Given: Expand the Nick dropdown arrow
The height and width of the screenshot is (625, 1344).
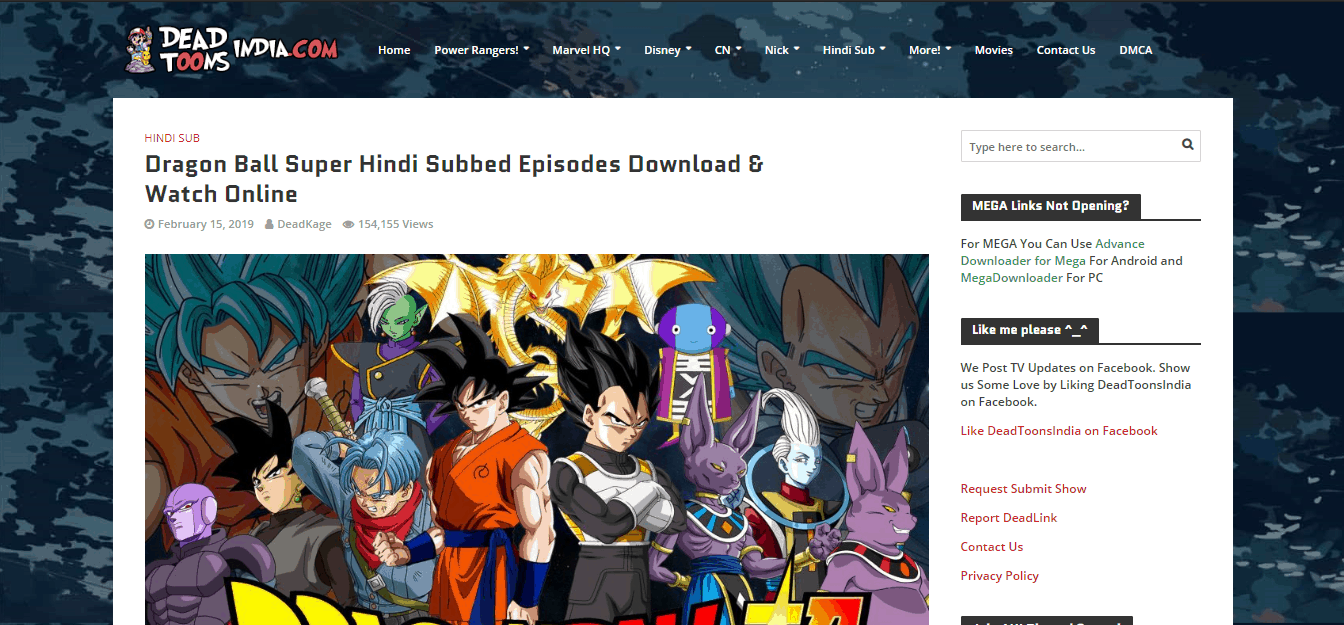Looking at the screenshot, I should click(796, 48).
